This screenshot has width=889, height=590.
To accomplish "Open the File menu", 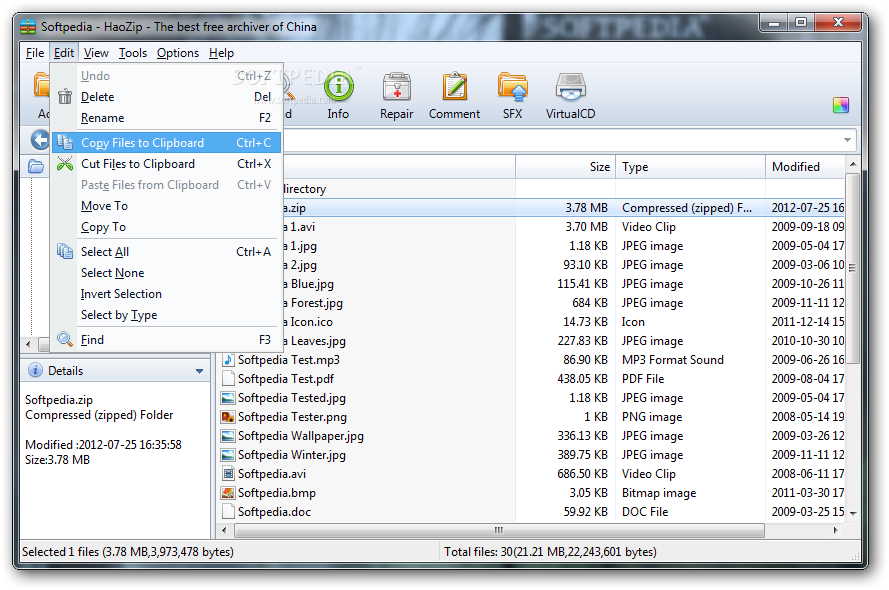I will click(35, 53).
